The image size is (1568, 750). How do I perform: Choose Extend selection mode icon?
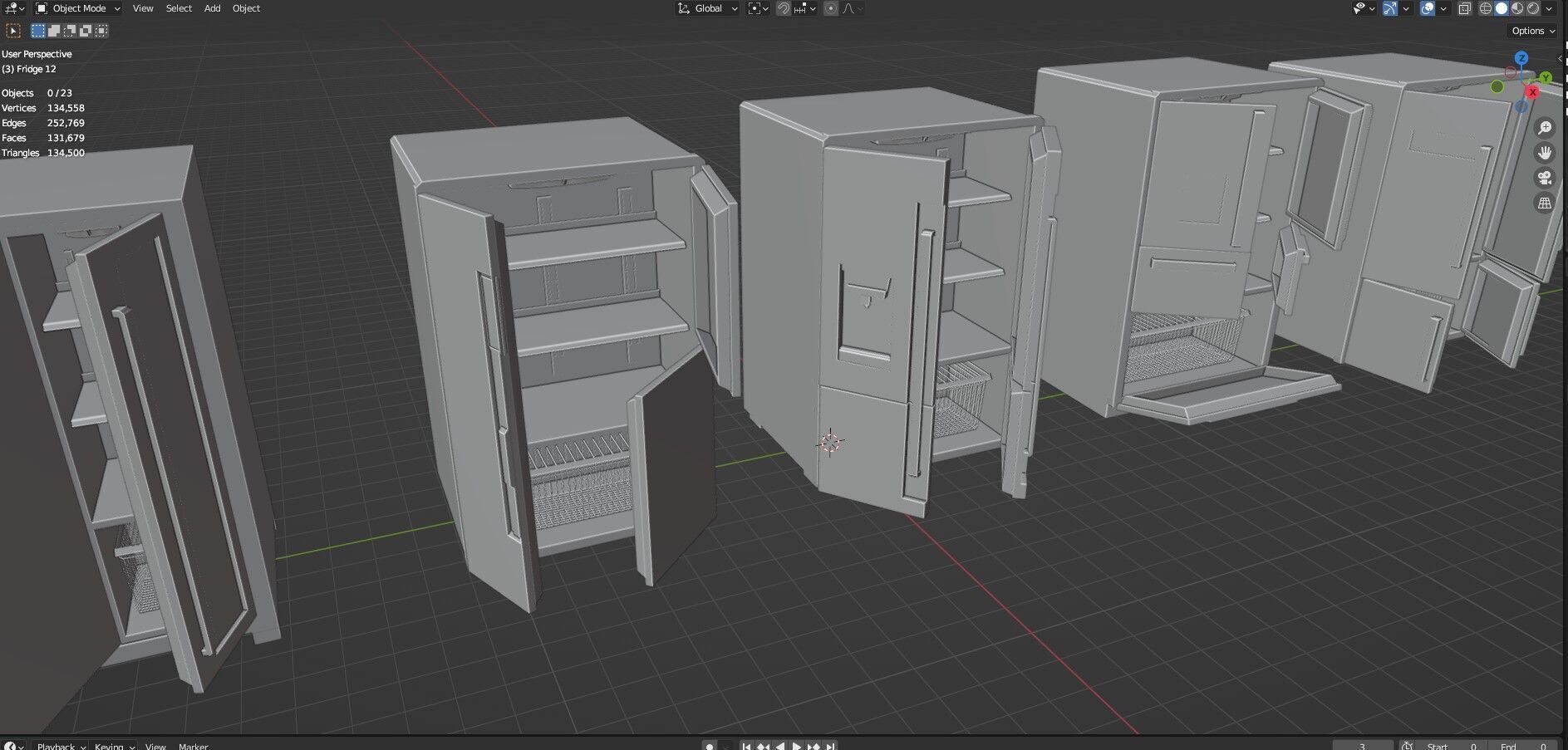54,31
